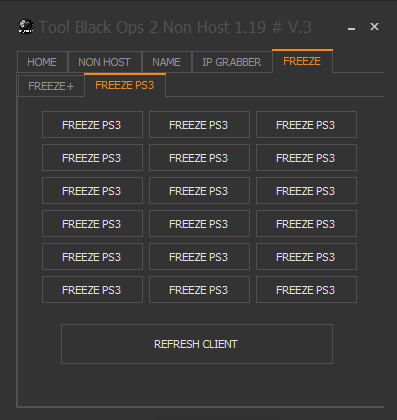Select the FREEZE PS3 sub-tab

pos(125,85)
